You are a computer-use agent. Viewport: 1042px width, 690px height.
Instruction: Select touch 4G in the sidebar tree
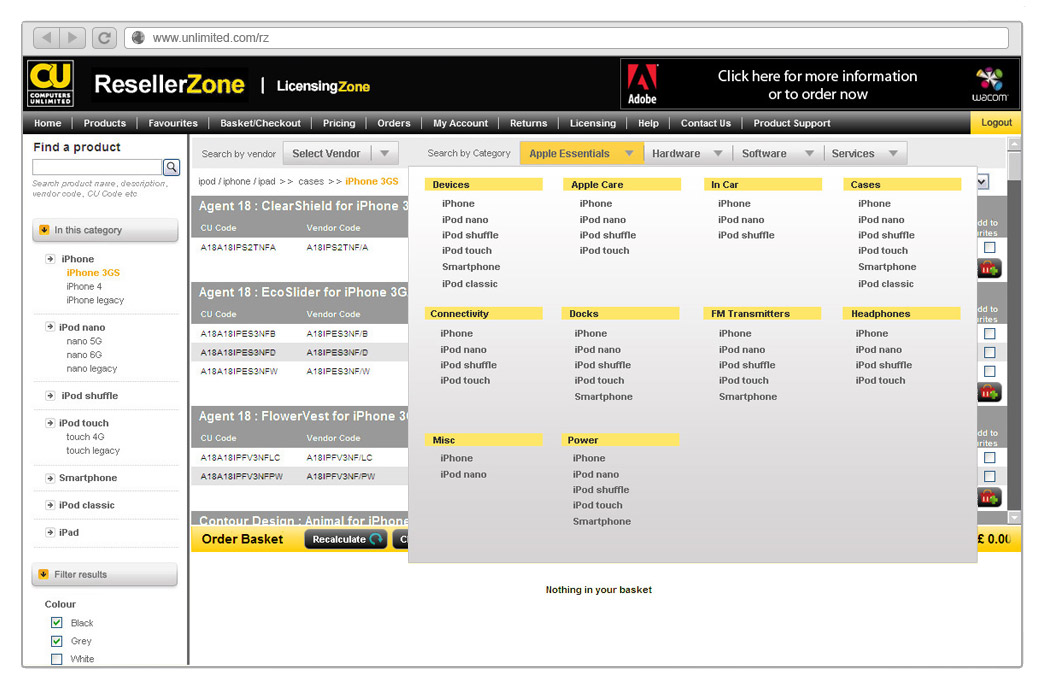click(85, 437)
